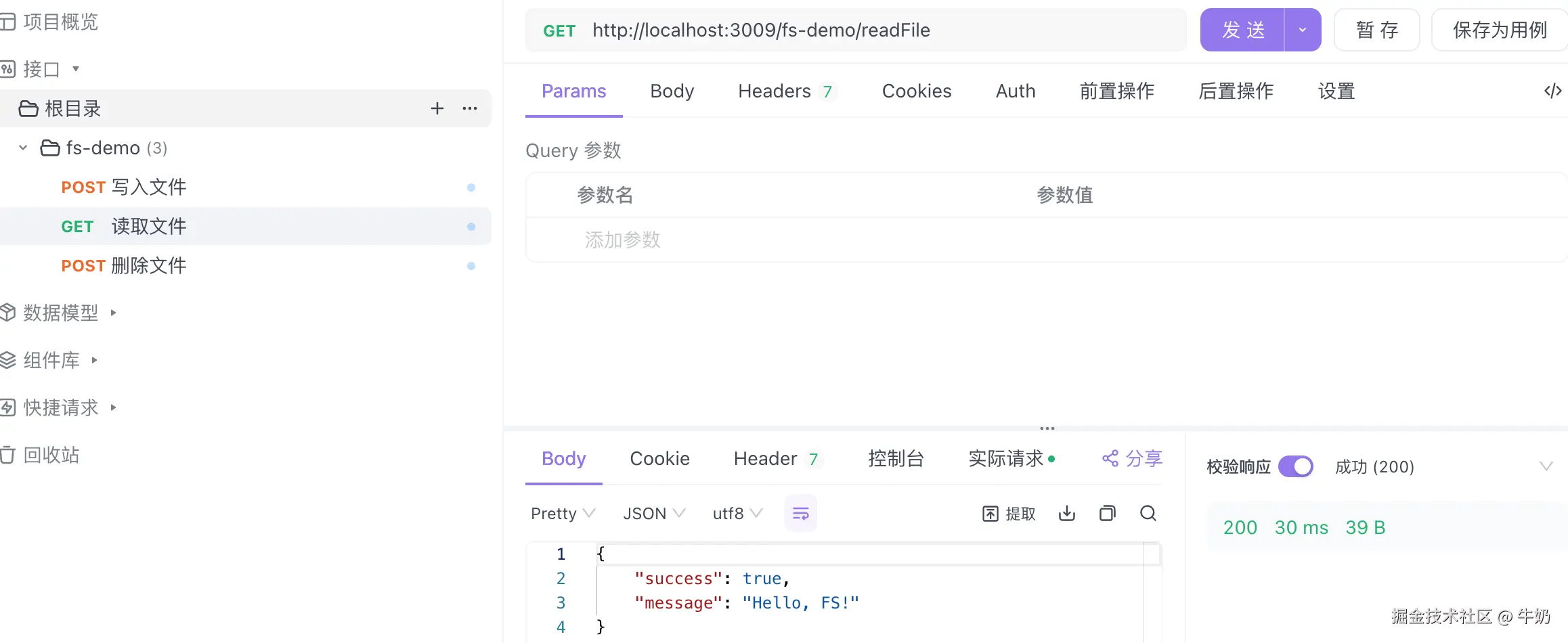The width and height of the screenshot is (1568, 643).
Task: Toggle line-wrap formatting in response viewer
Action: coord(800,513)
